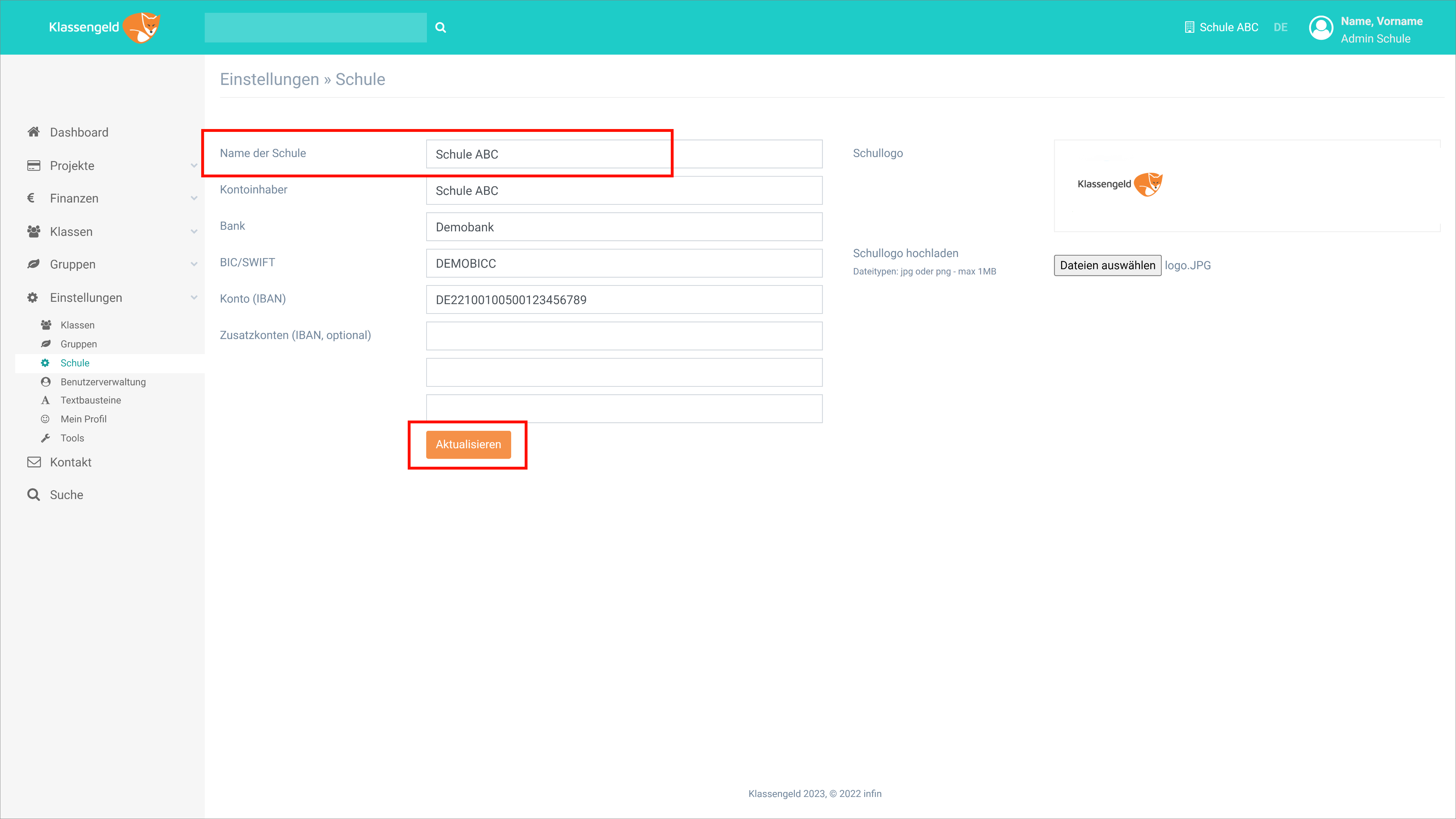
Task: Click the Name, Vorname user name
Action: (1381, 21)
